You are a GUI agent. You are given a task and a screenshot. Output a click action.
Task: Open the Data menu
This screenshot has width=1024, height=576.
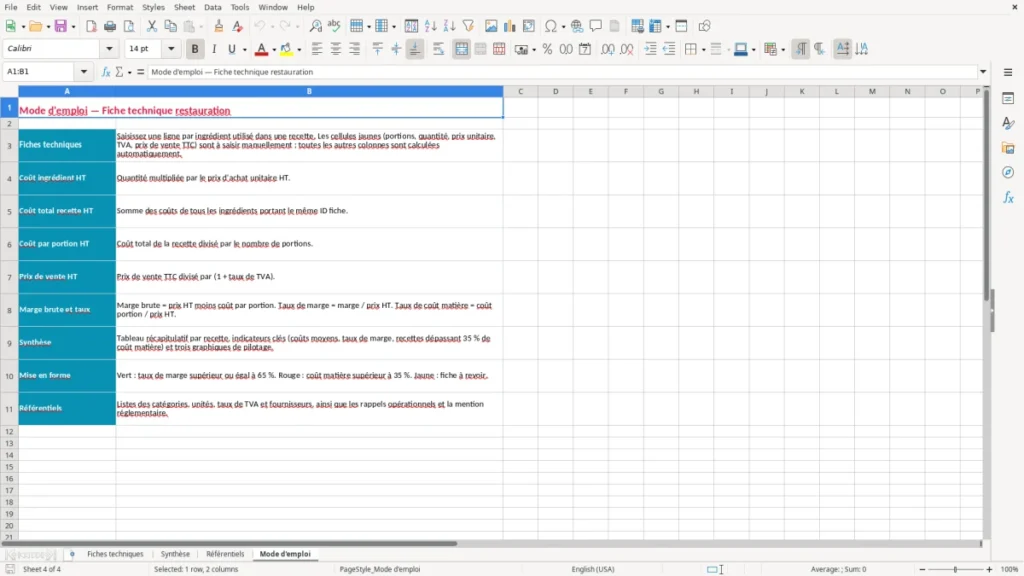tap(213, 7)
